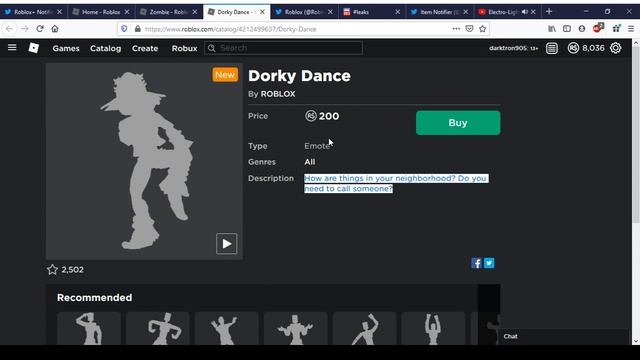Click the roblox.com address bar URL
The image size is (640, 360).
pos(231,29)
